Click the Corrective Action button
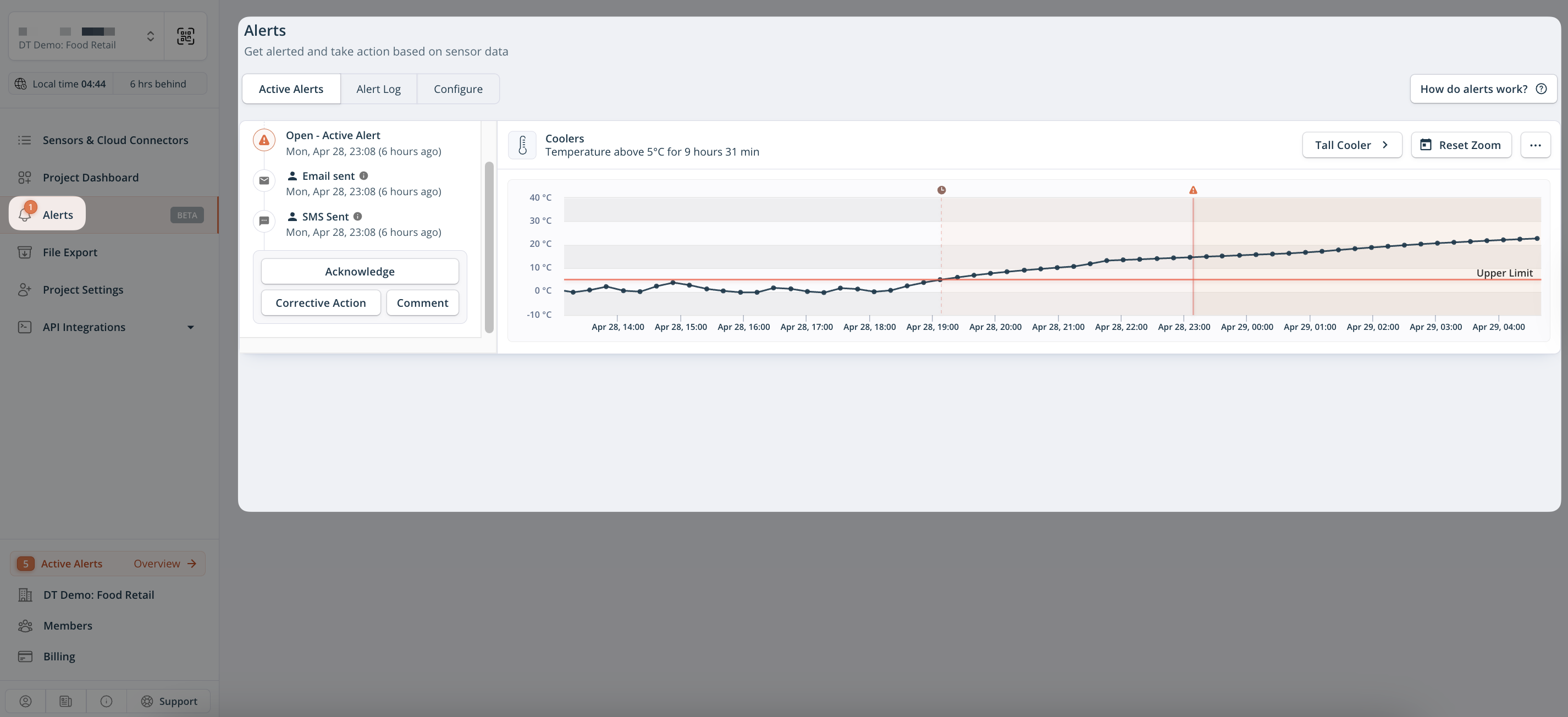Viewport: 1568px width, 717px height. click(x=320, y=303)
